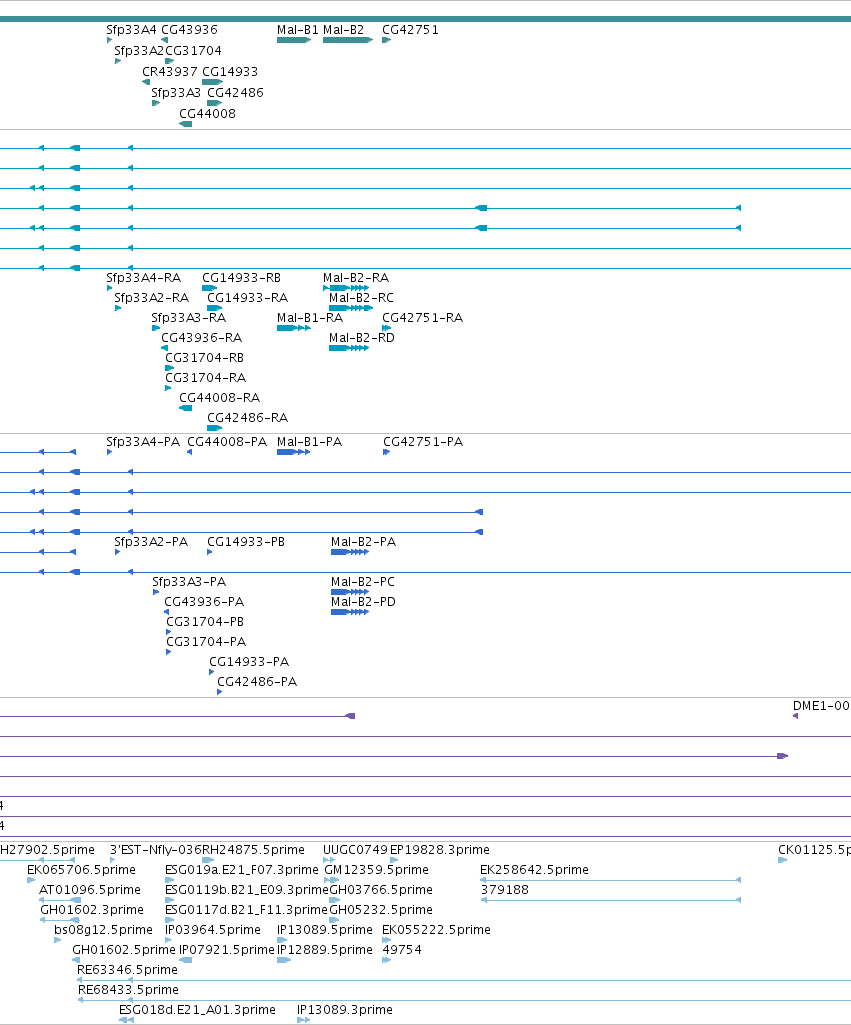Select EST GH01602.3prime

tap(92, 910)
